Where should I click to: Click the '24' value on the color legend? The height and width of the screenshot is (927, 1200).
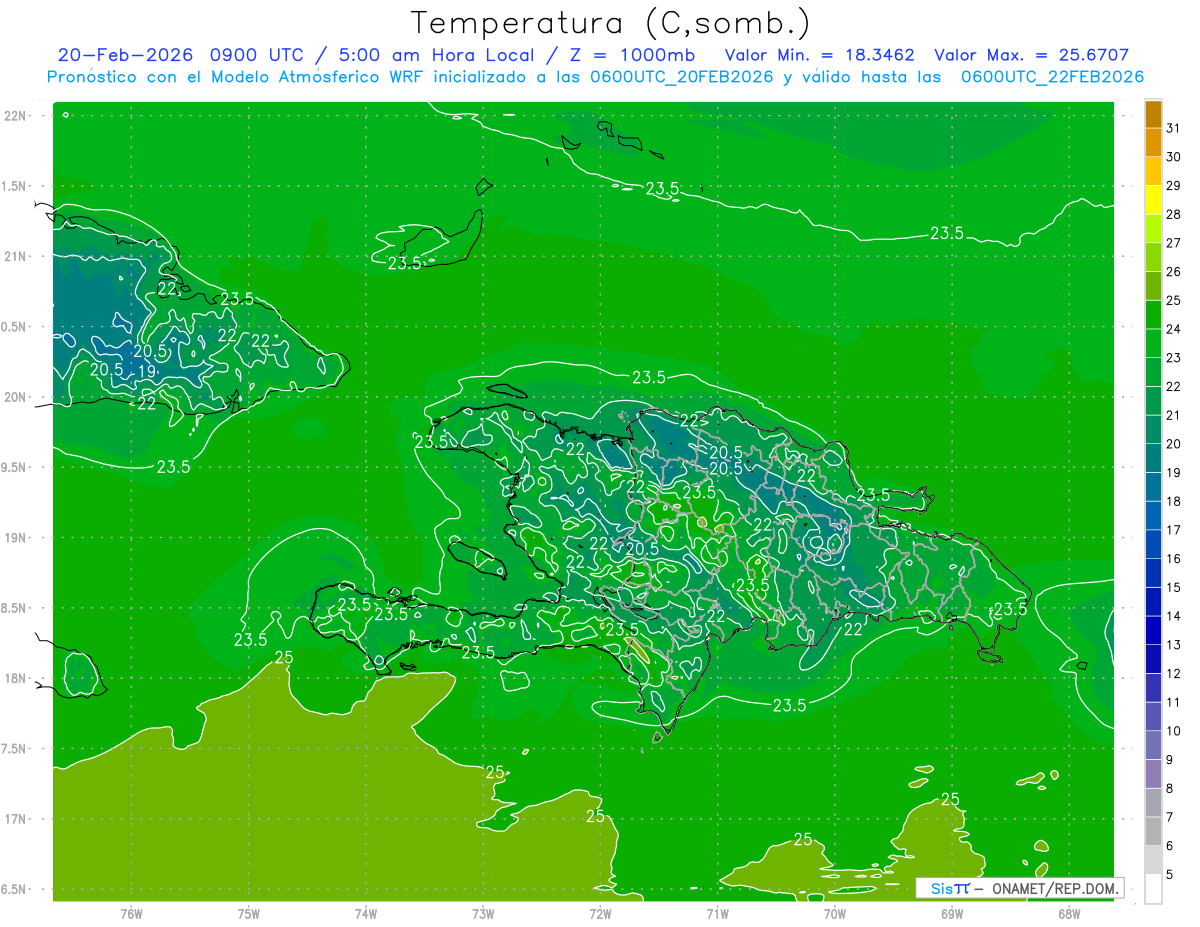pos(1173,329)
